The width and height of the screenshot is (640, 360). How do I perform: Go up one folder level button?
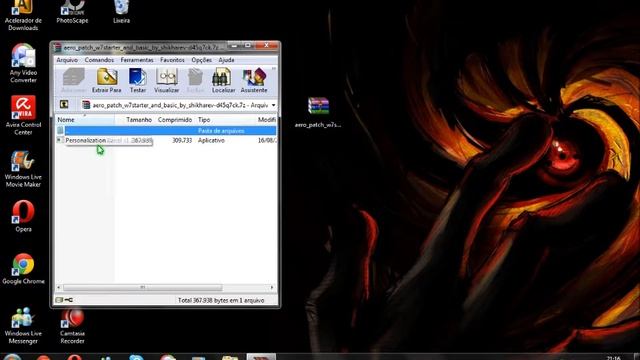tap(64, 104)
